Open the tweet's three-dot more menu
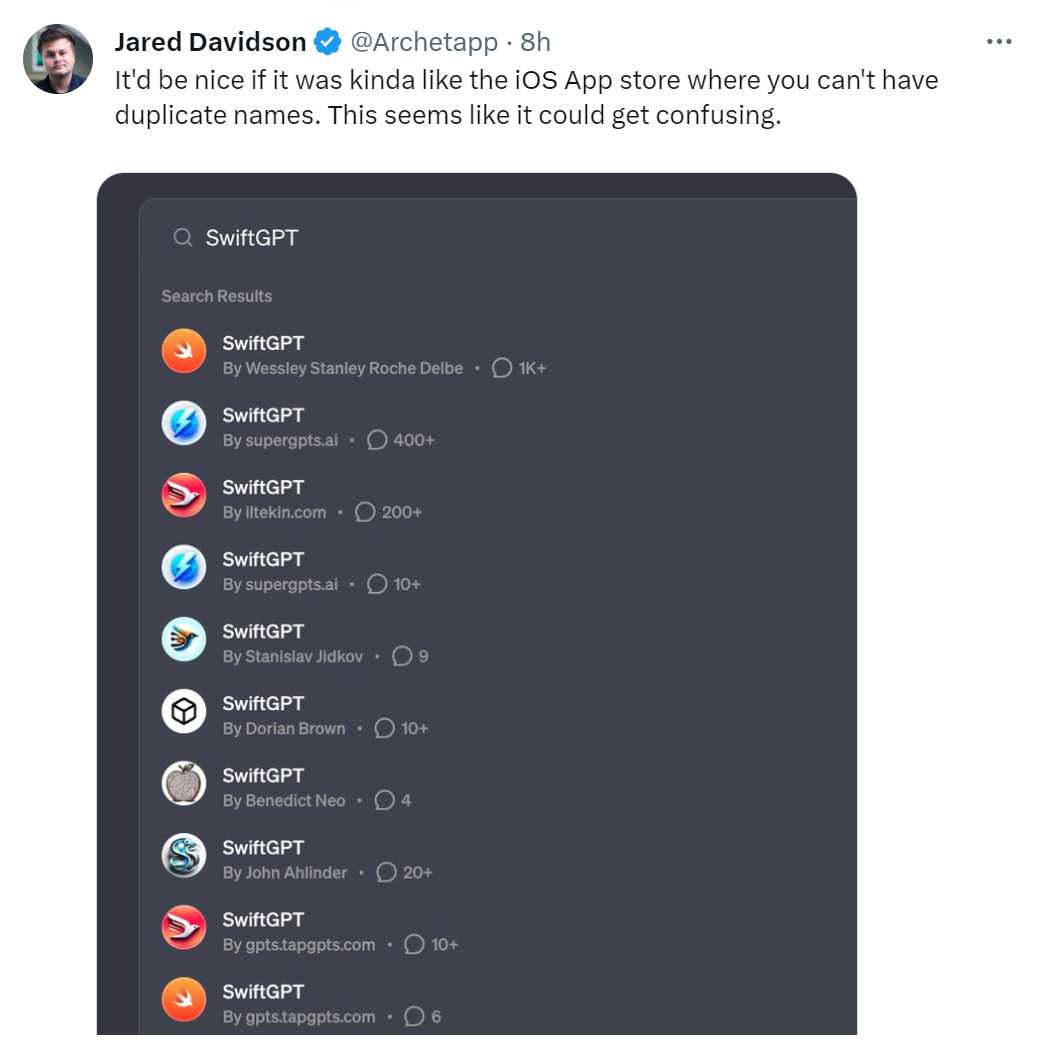The image size is (1042, 1041). coord(999,42)
